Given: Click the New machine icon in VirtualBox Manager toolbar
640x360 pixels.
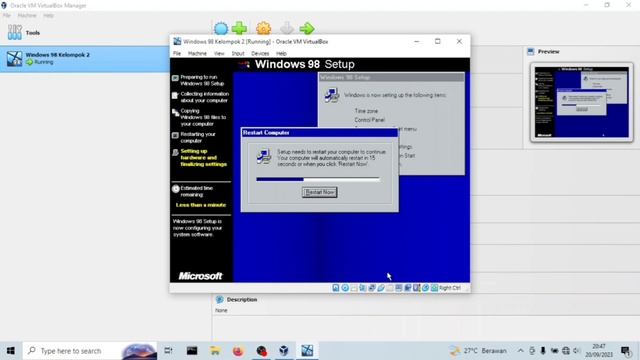Looking at the screenshot, I should point(221,28).
